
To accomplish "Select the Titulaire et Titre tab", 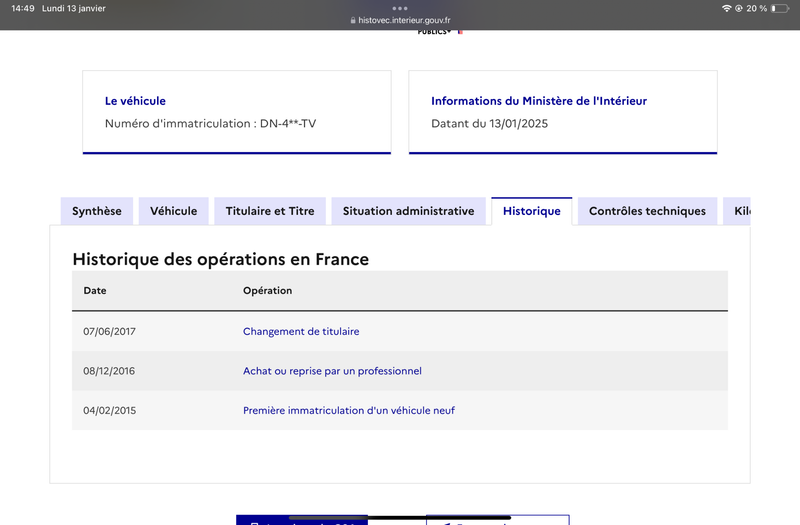I will (270, 211).
